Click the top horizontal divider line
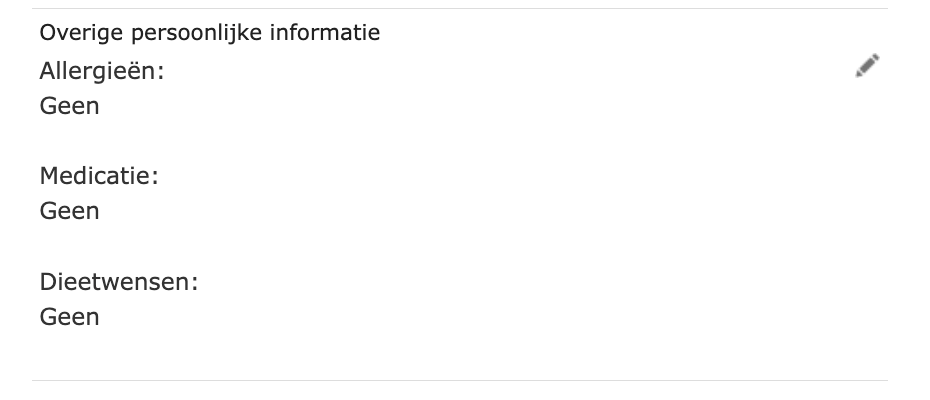Viewport: 930px width, 400px height. (460, 8)
